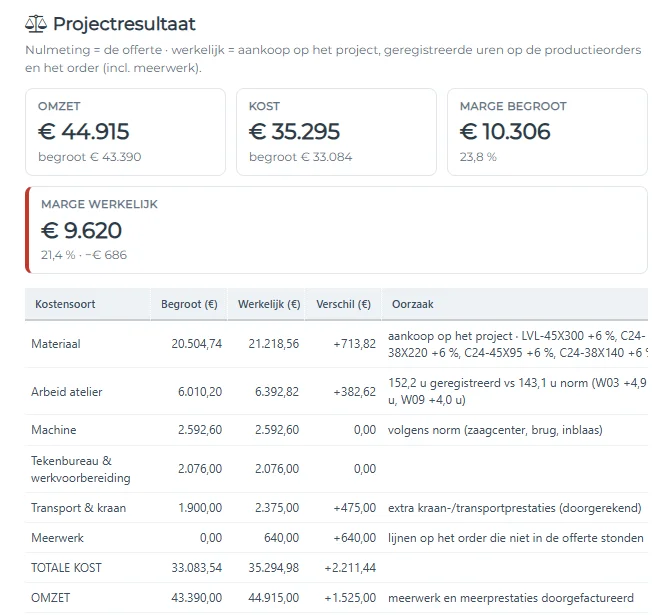This screenshot has height=615, width=665.
Task: Click '21,4 % · −€ 686' under Marge werkelijk
Action: pos(84,255)
